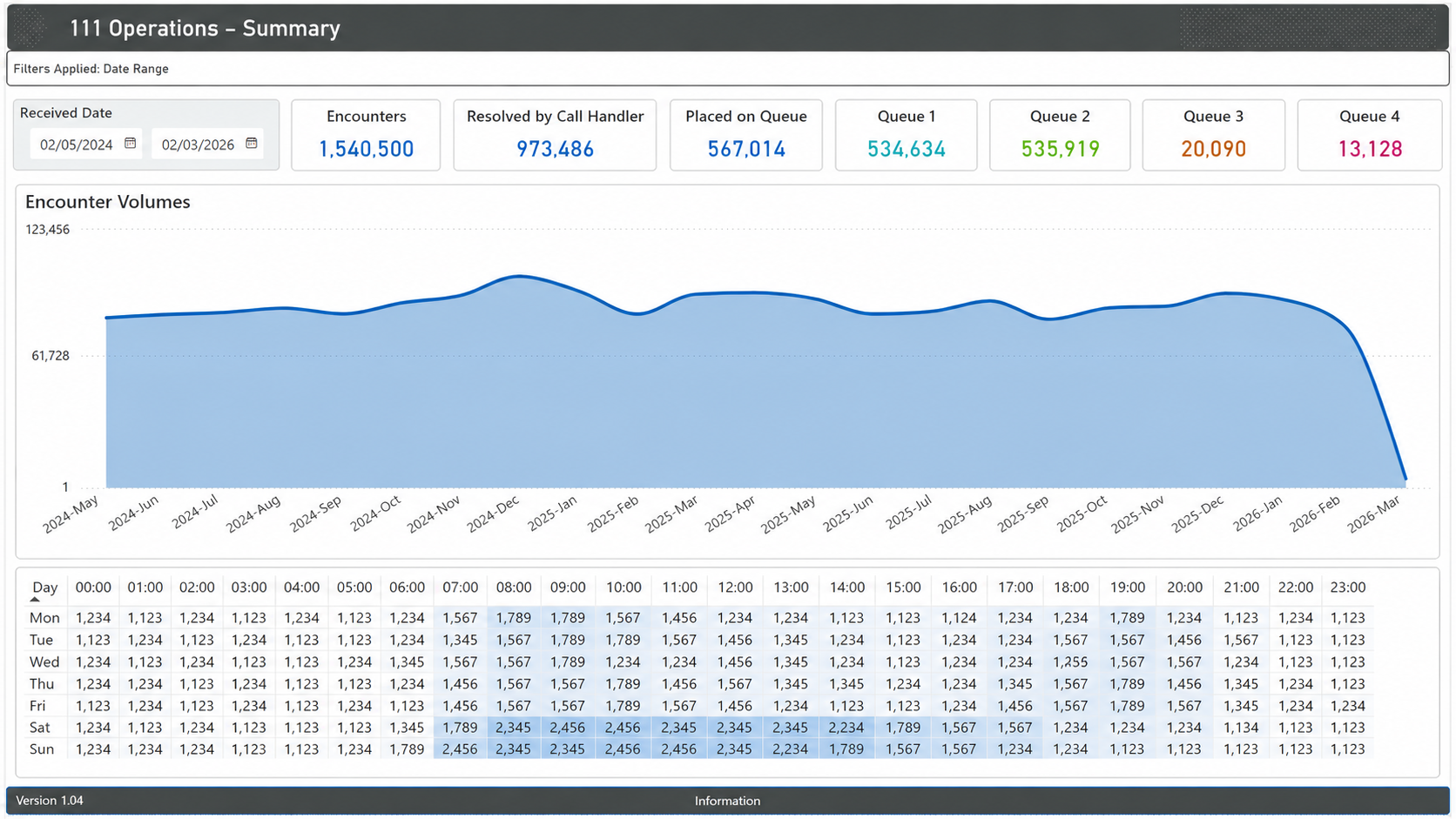
Task: Click the start date field 02/05/2024
Action: coord(85,144)
